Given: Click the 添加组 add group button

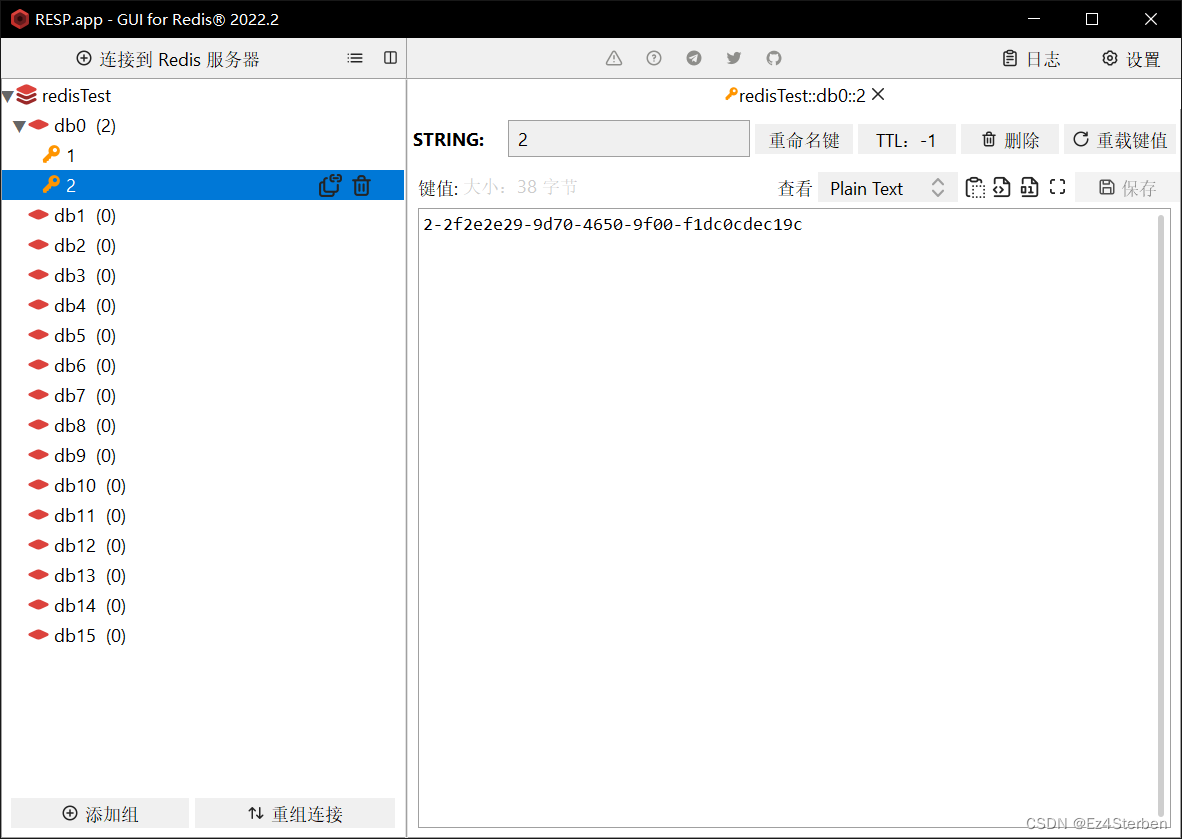Looking at the screenshot, I should (100, 813).
